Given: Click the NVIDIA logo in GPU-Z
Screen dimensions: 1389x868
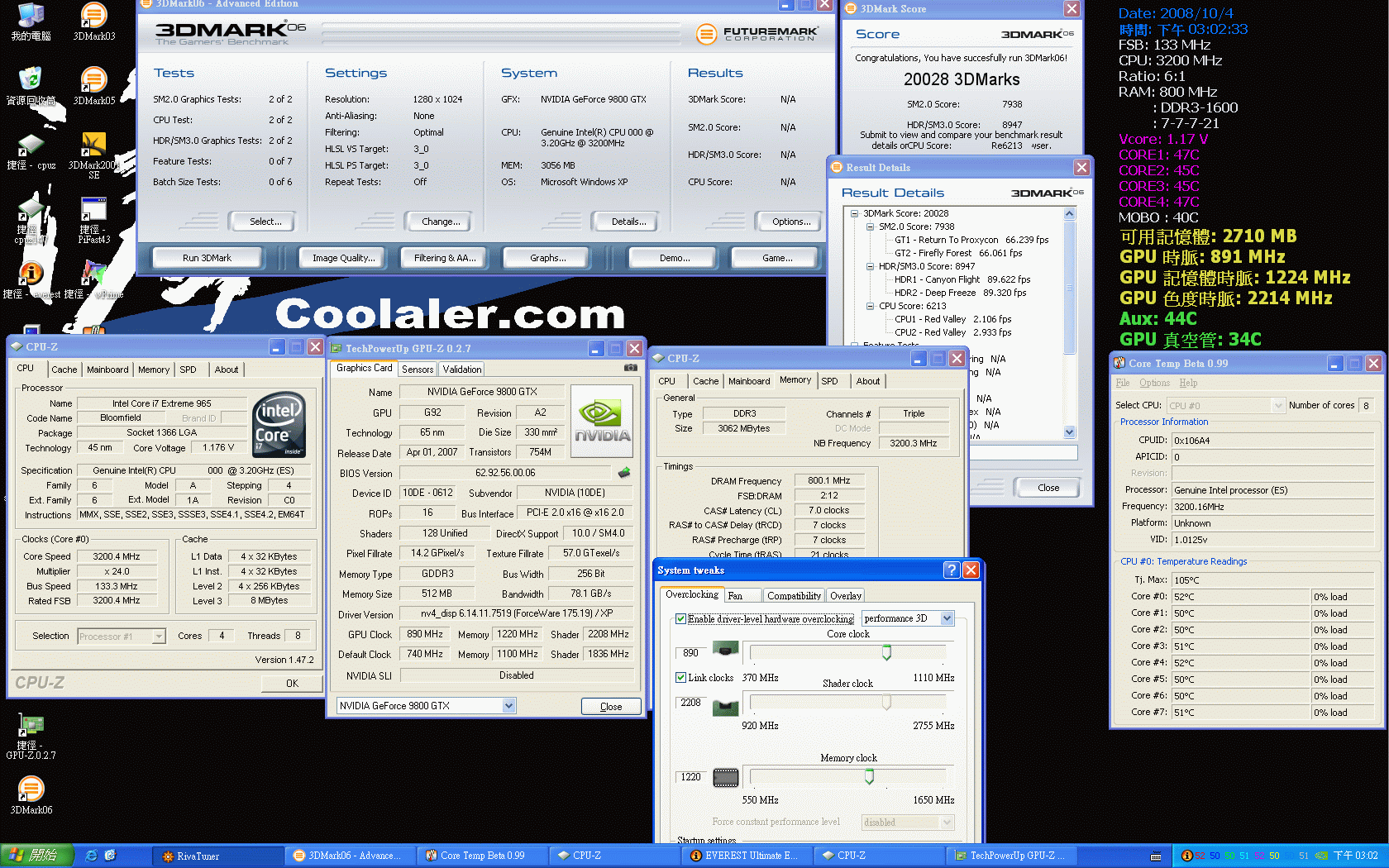Looking at the screenshot, I should 602,422.
